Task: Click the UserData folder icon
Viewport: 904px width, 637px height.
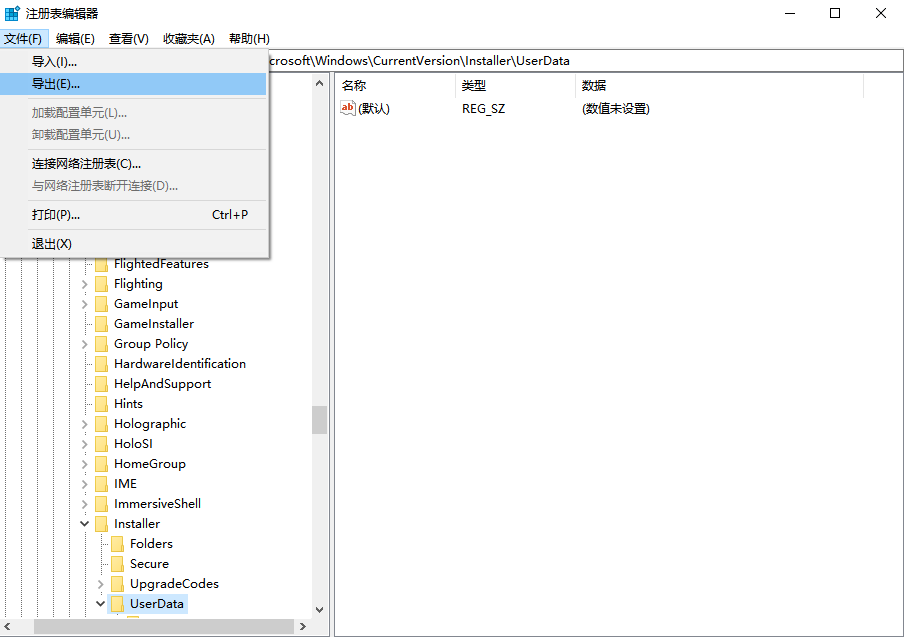Action: click(x=117, y=604)
